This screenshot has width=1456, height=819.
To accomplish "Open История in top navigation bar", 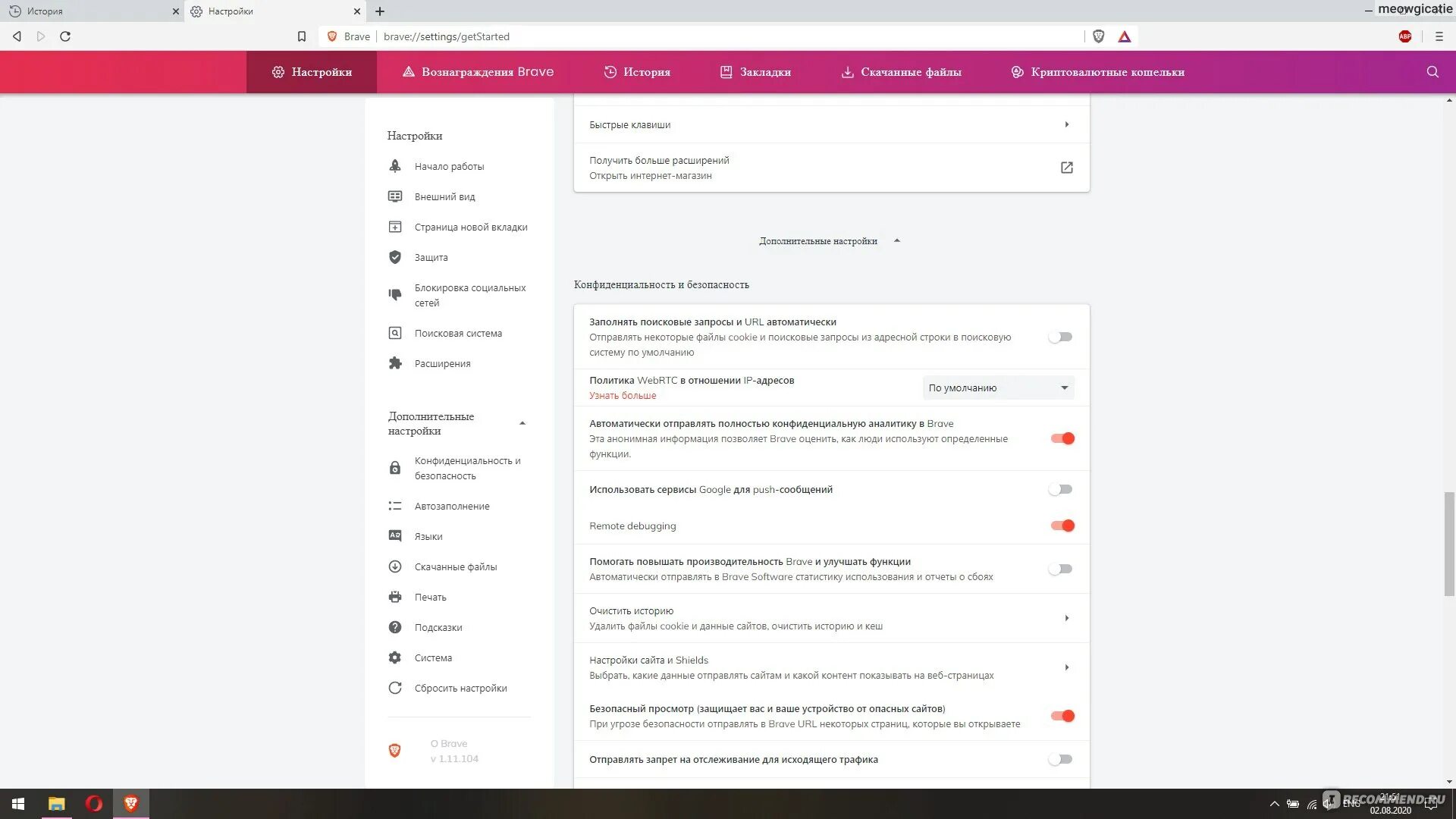I will pyautogui.click(x=637, y=72).
